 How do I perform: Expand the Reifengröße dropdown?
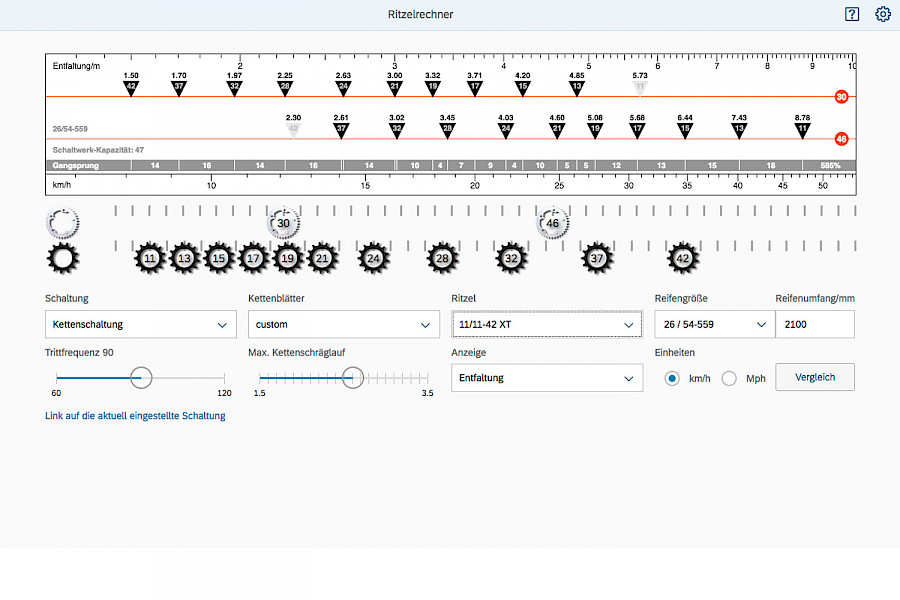(x=713, y=324)
